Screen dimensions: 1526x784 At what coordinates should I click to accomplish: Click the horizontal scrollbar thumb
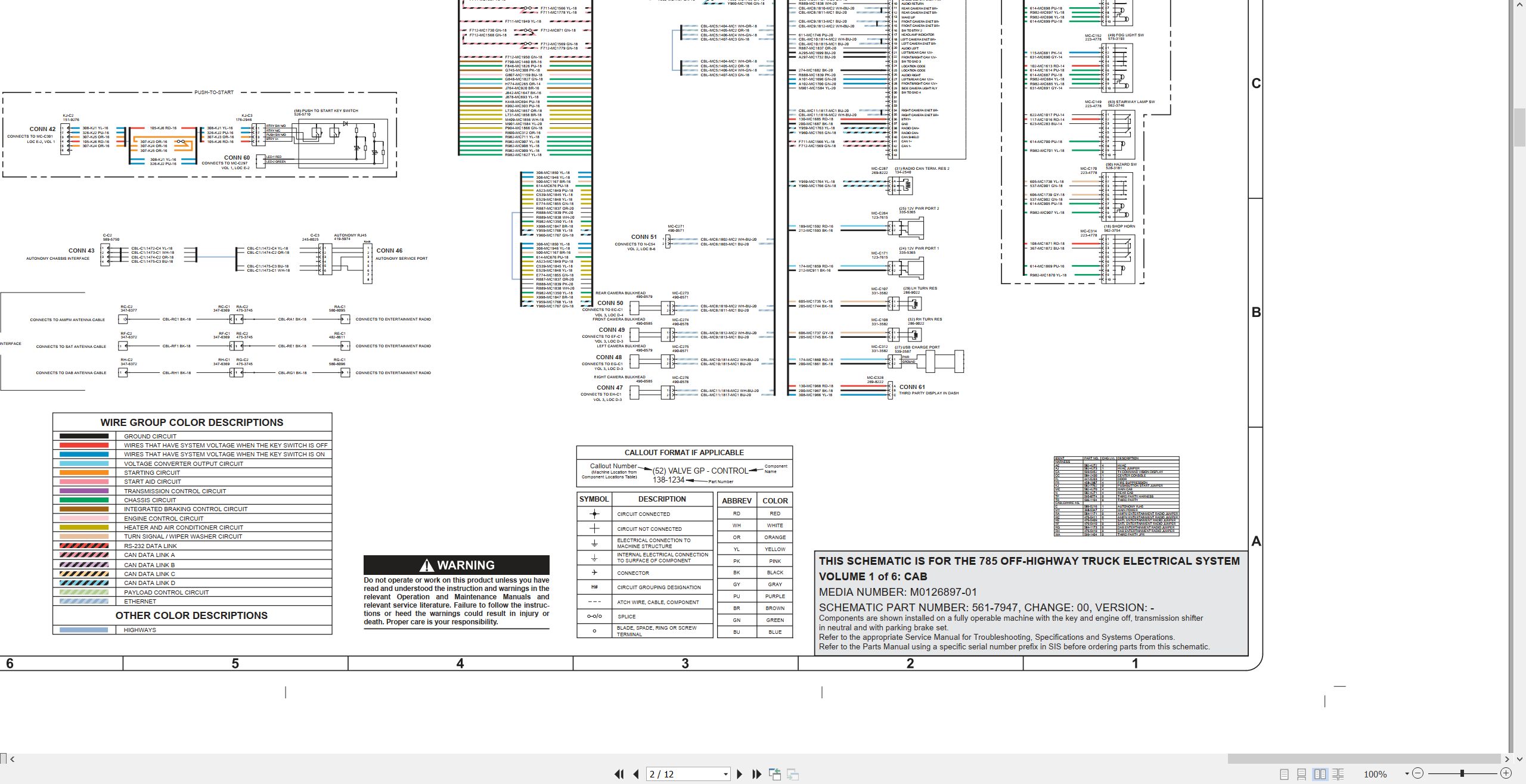click(x=1364, y=759)
